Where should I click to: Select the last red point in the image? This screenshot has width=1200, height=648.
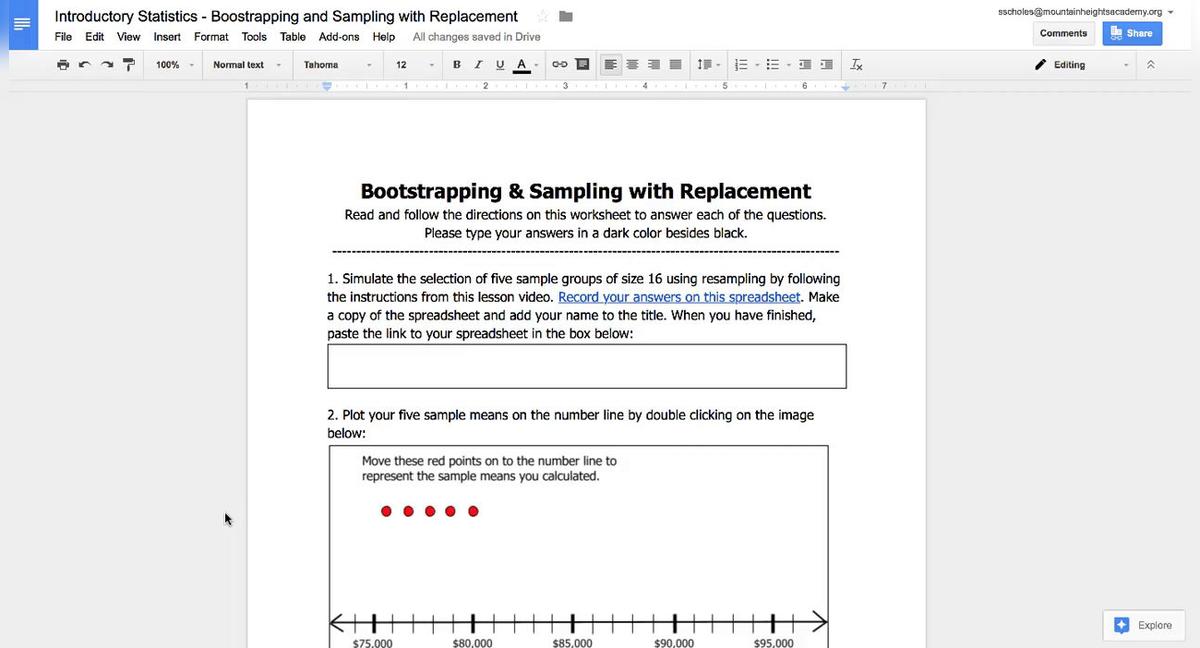click(473, 512)
